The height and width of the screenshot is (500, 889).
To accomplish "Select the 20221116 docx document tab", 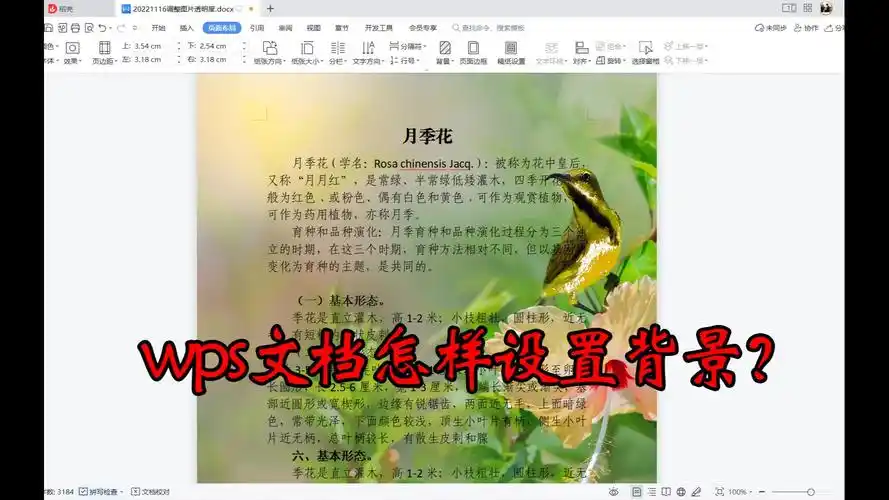I will (187, 9).
